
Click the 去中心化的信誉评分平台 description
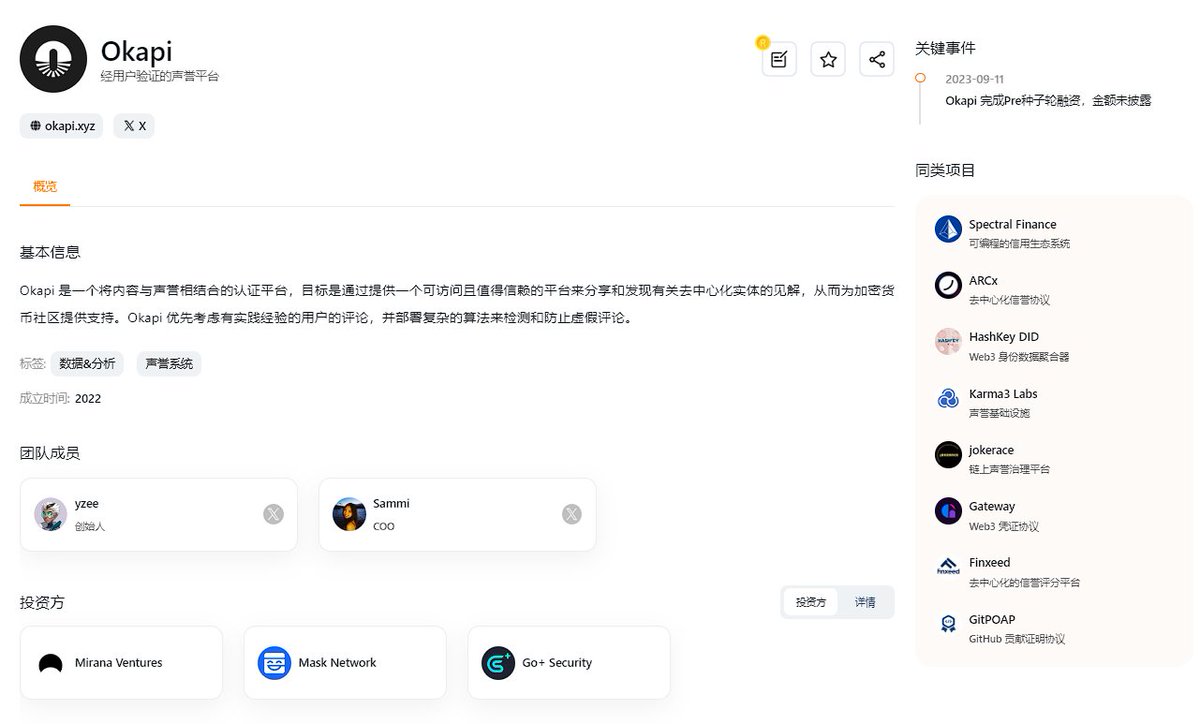click(1024, 582)
